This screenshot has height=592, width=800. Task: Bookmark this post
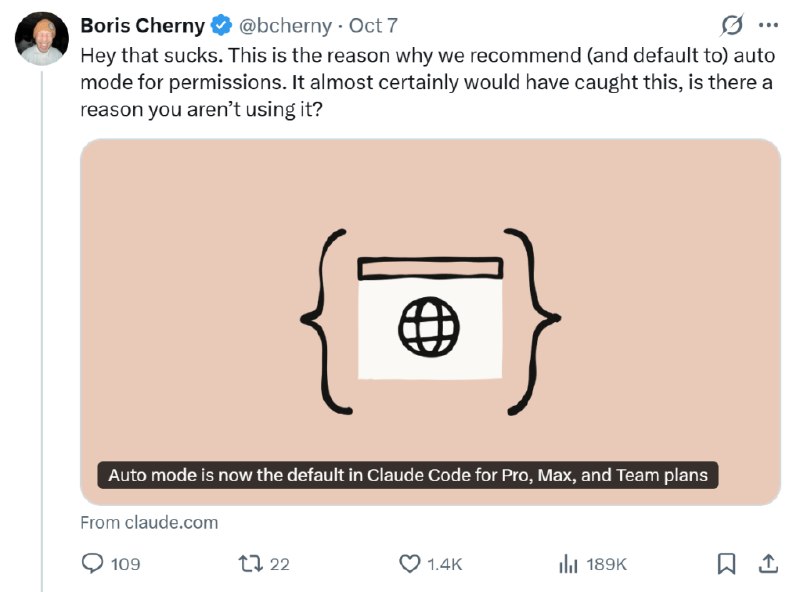(x=726, y=564)
